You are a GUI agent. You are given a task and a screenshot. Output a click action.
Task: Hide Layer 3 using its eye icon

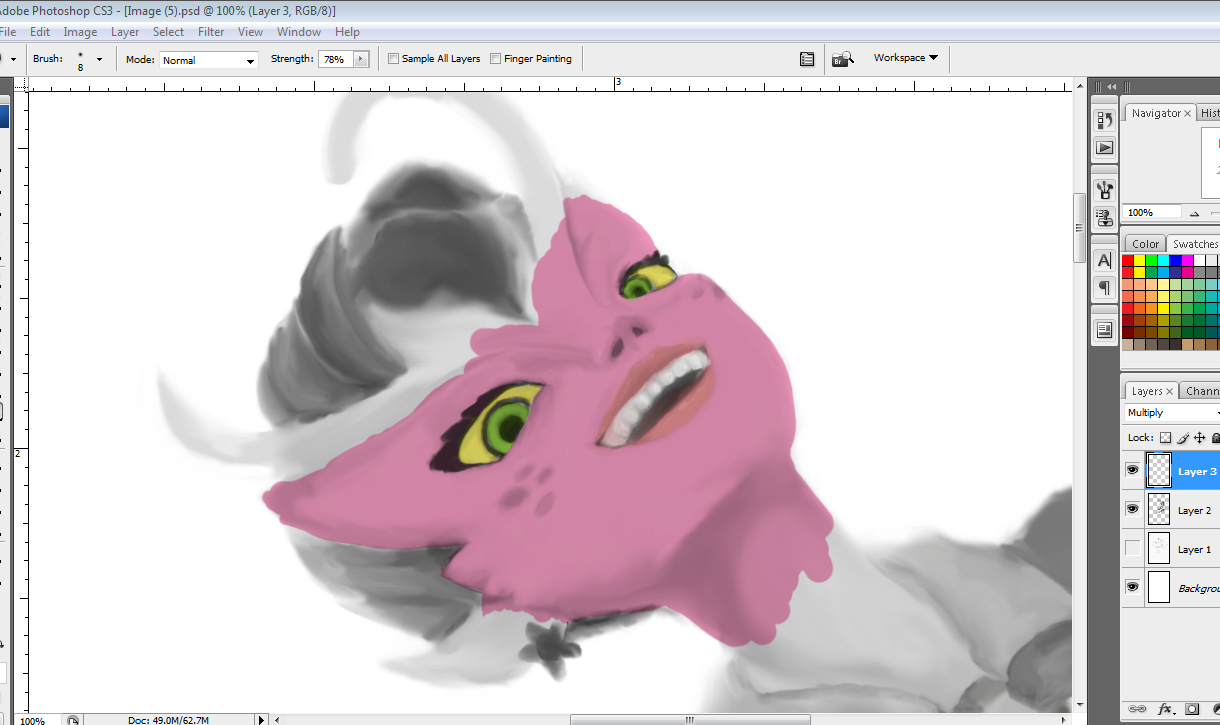[x=1132, y=470]
